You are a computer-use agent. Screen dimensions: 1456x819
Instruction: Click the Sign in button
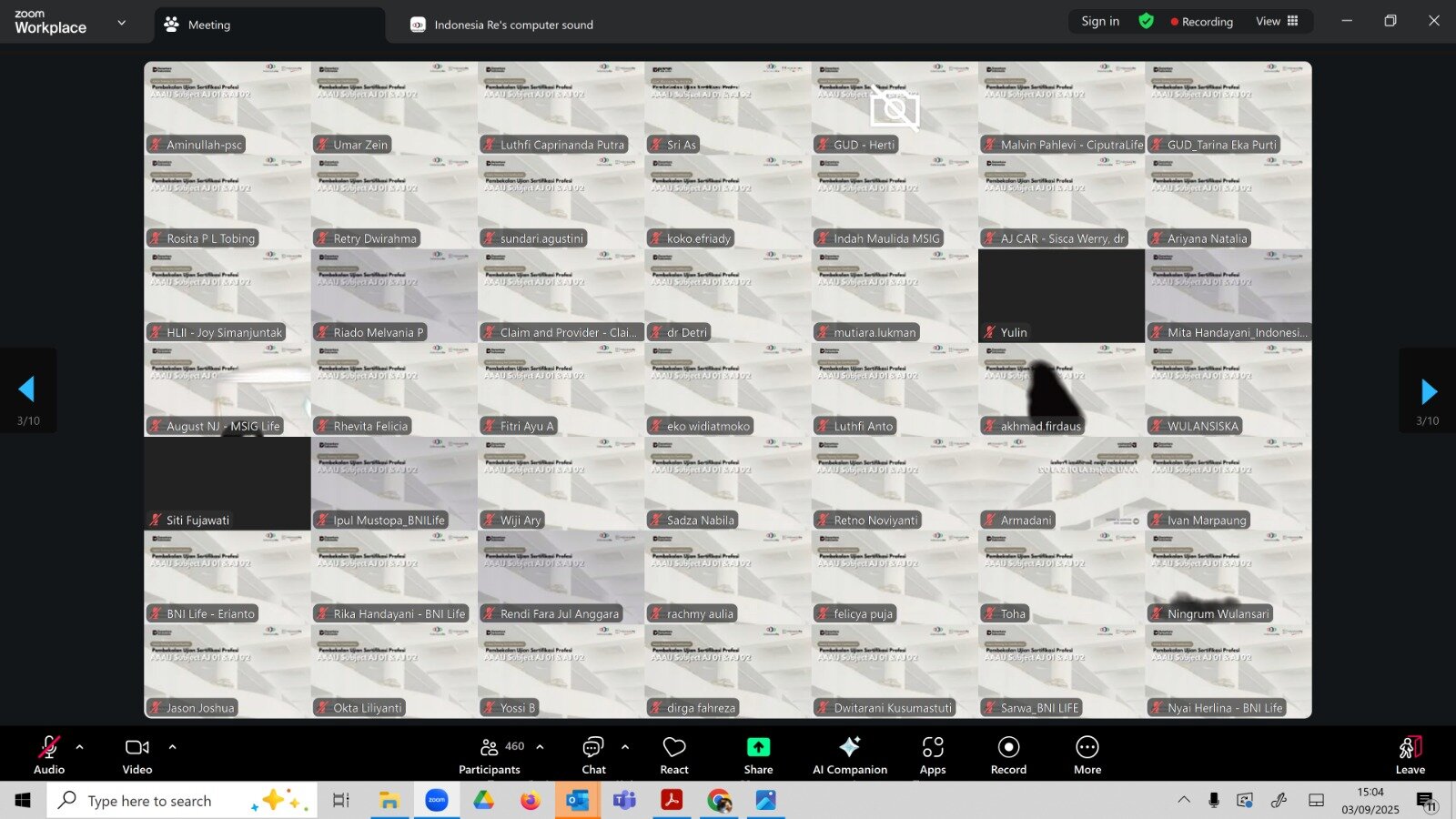click(x=1100, y=21)
